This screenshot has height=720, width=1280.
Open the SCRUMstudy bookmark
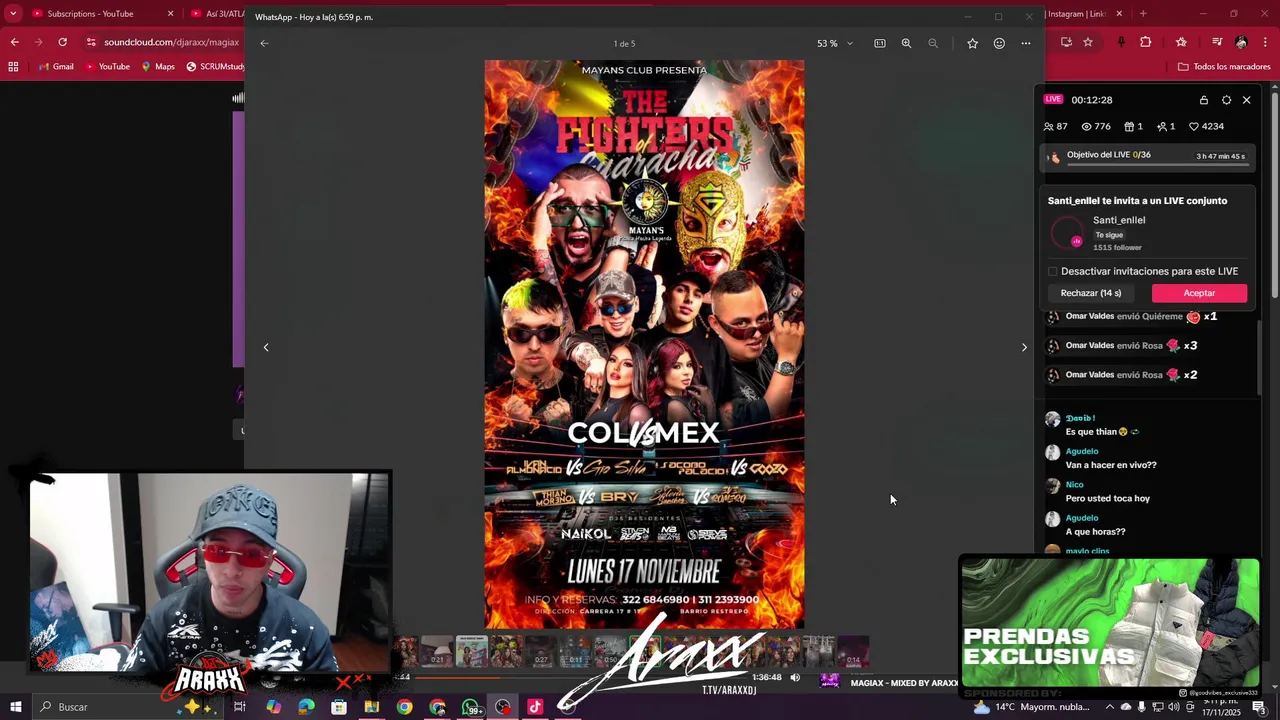coord(215,67)
